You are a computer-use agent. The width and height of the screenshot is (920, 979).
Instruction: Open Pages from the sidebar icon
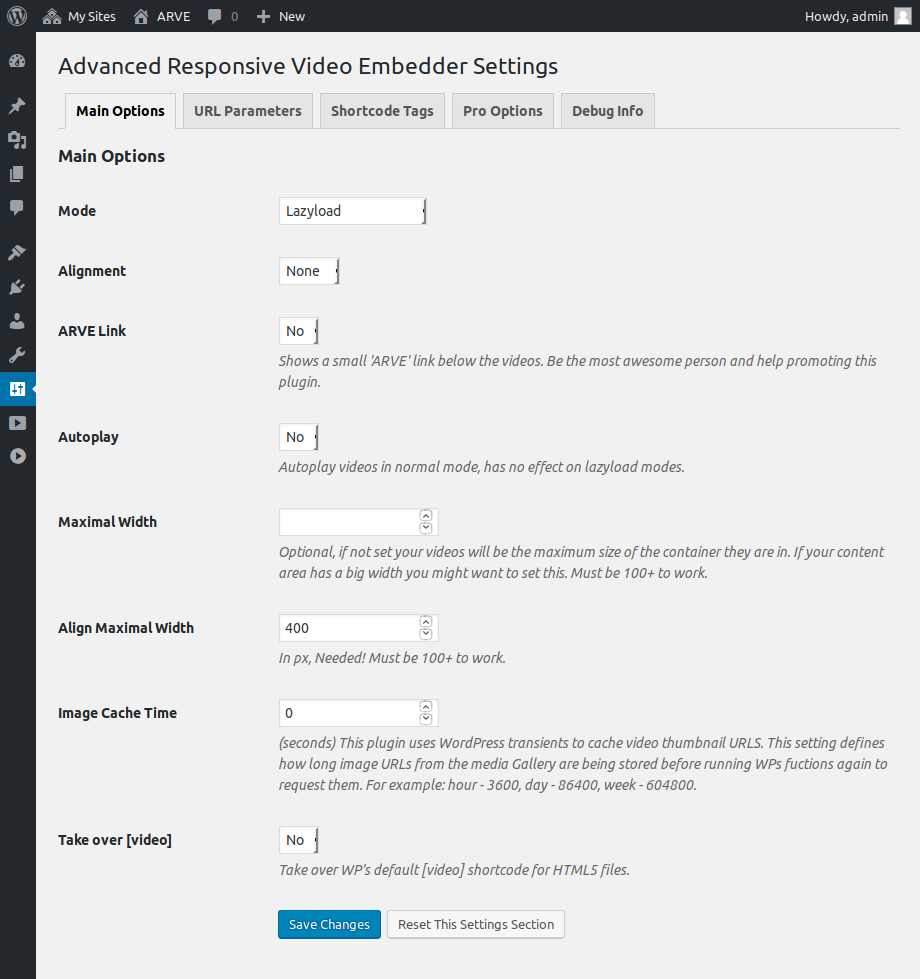tap(17, 174)
